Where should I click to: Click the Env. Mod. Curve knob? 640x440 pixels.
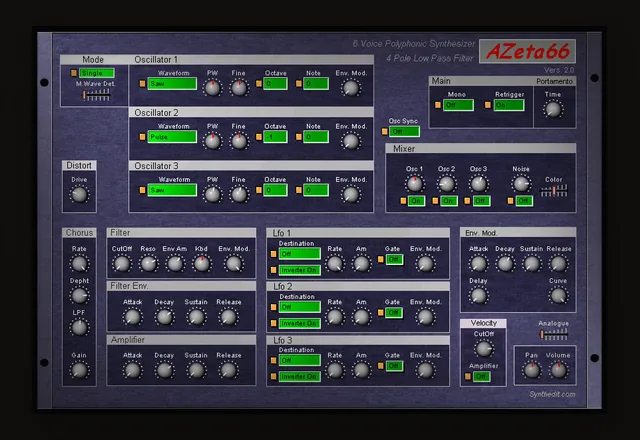[558, 296]
